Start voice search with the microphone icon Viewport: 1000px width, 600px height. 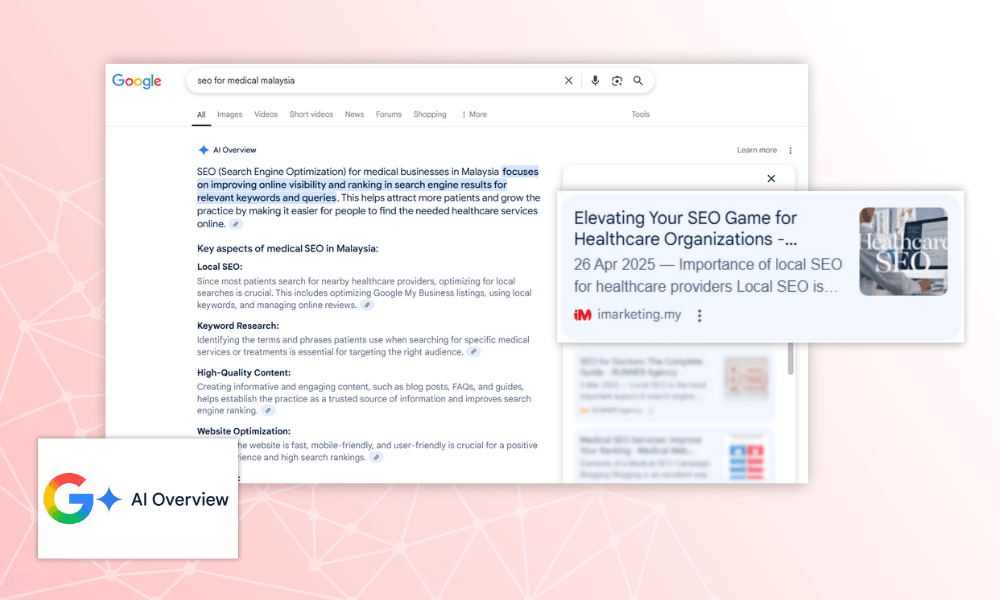(595, 81)
